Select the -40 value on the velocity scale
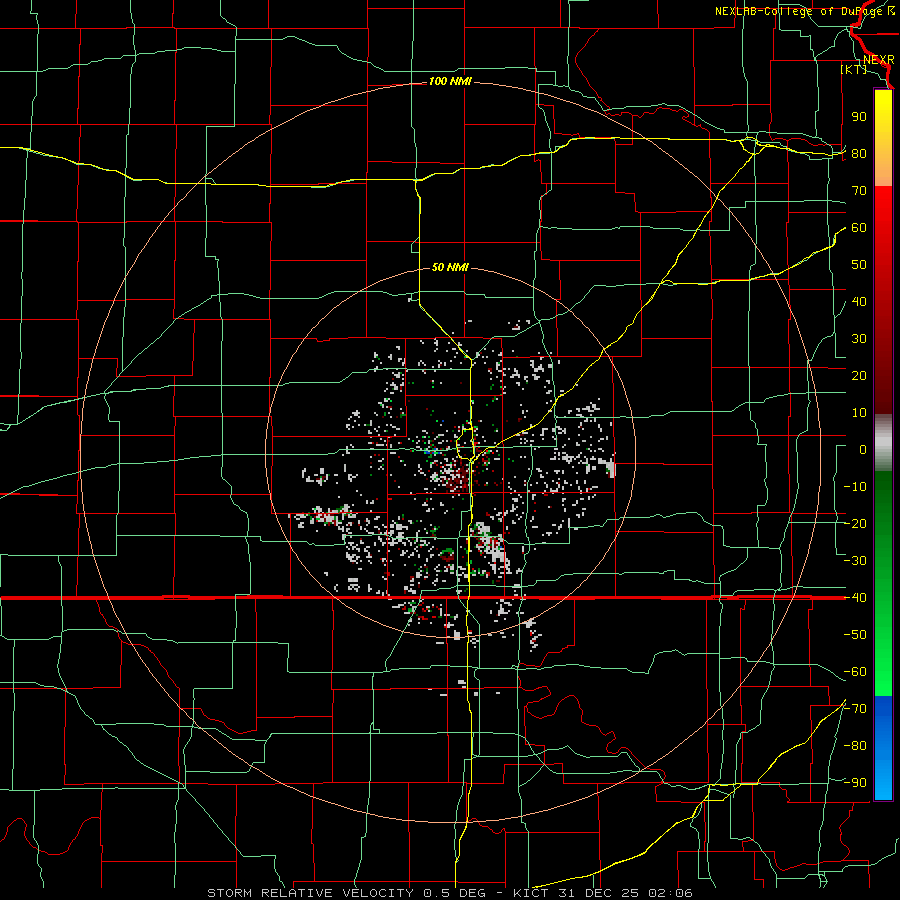900x900 pixels. tap(855, 598)
